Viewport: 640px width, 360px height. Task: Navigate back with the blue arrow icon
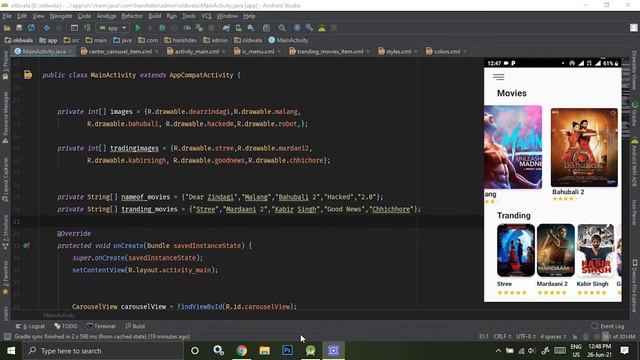pos(47,28)
